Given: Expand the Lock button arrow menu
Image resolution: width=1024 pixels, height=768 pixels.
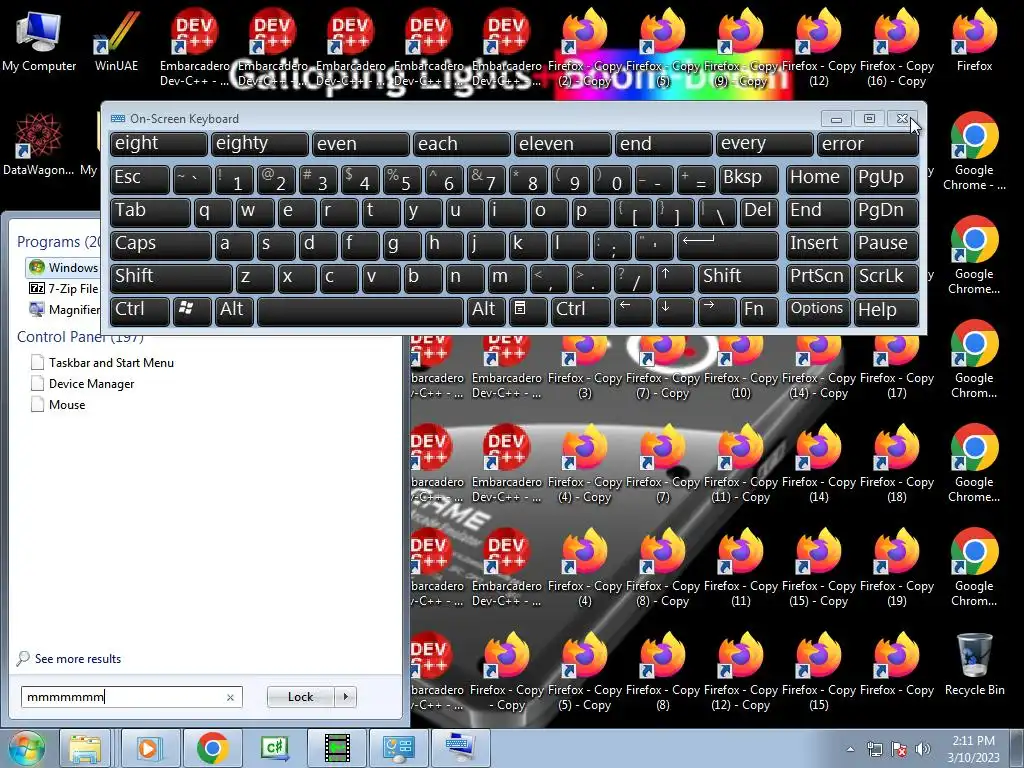Looking at the screenshot, I should [x=345, y=697].
